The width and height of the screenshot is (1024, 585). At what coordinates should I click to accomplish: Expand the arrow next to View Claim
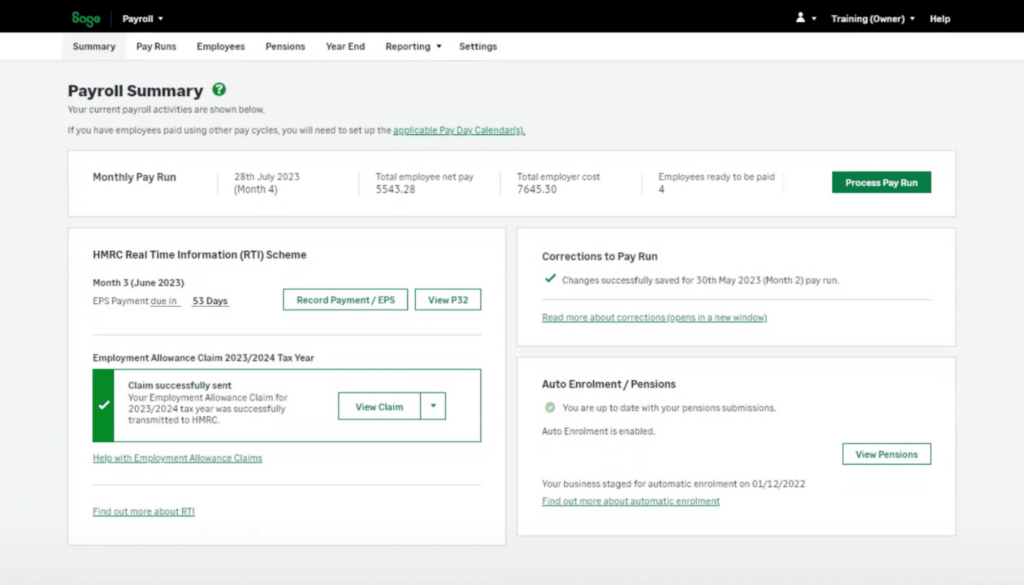[433, 406]
